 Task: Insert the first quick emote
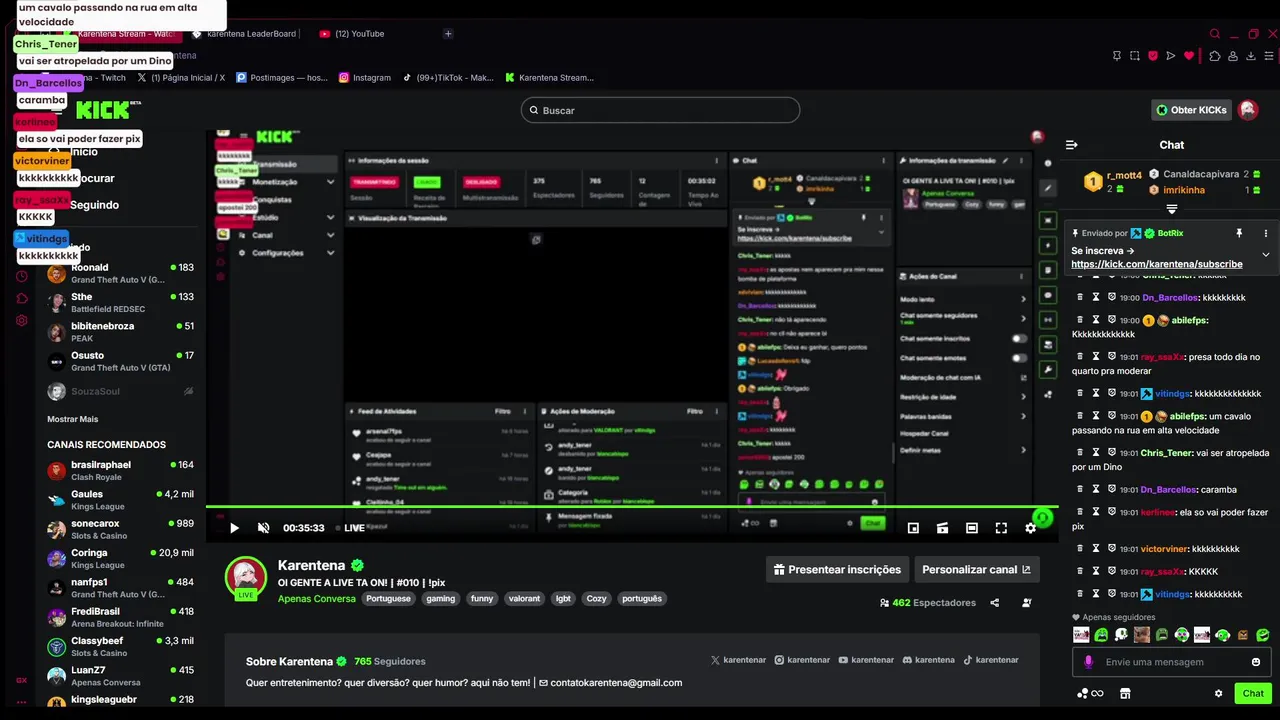coord(1081,634)
